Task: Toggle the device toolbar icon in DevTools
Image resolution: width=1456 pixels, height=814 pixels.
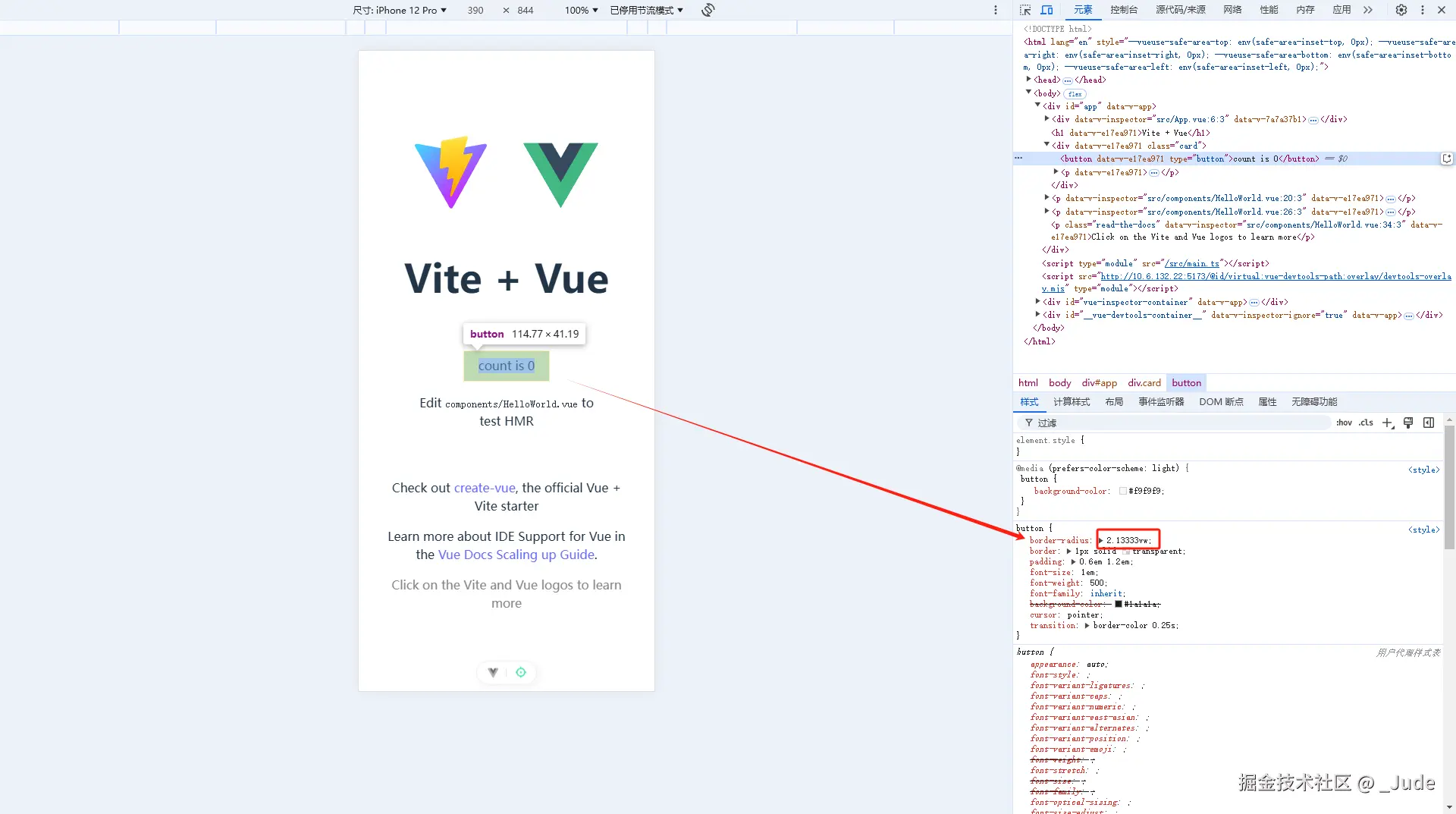Action: [1046, 10]
